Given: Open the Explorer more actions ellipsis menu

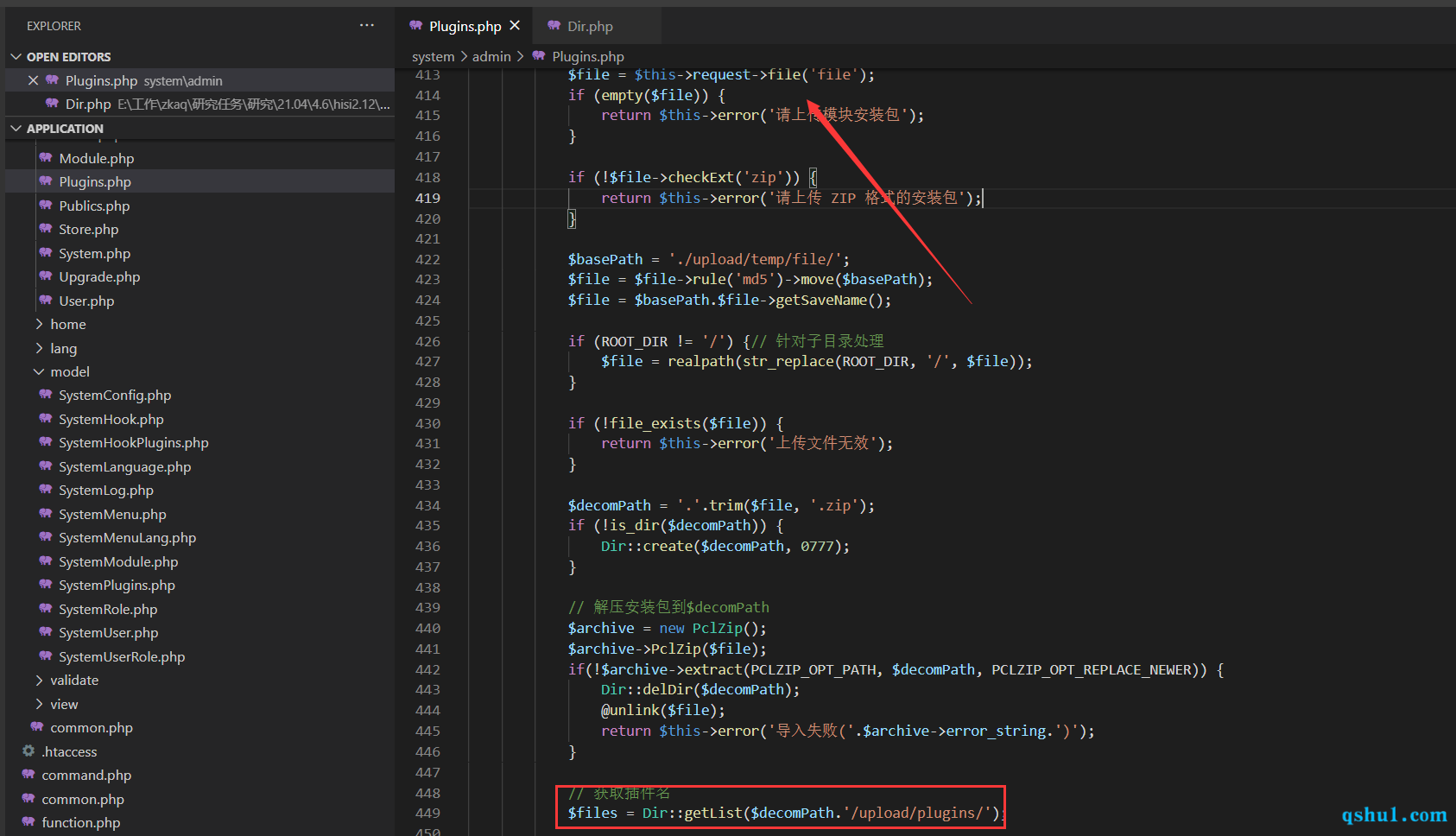Looking at the screenshot, I should coord(367,26).
